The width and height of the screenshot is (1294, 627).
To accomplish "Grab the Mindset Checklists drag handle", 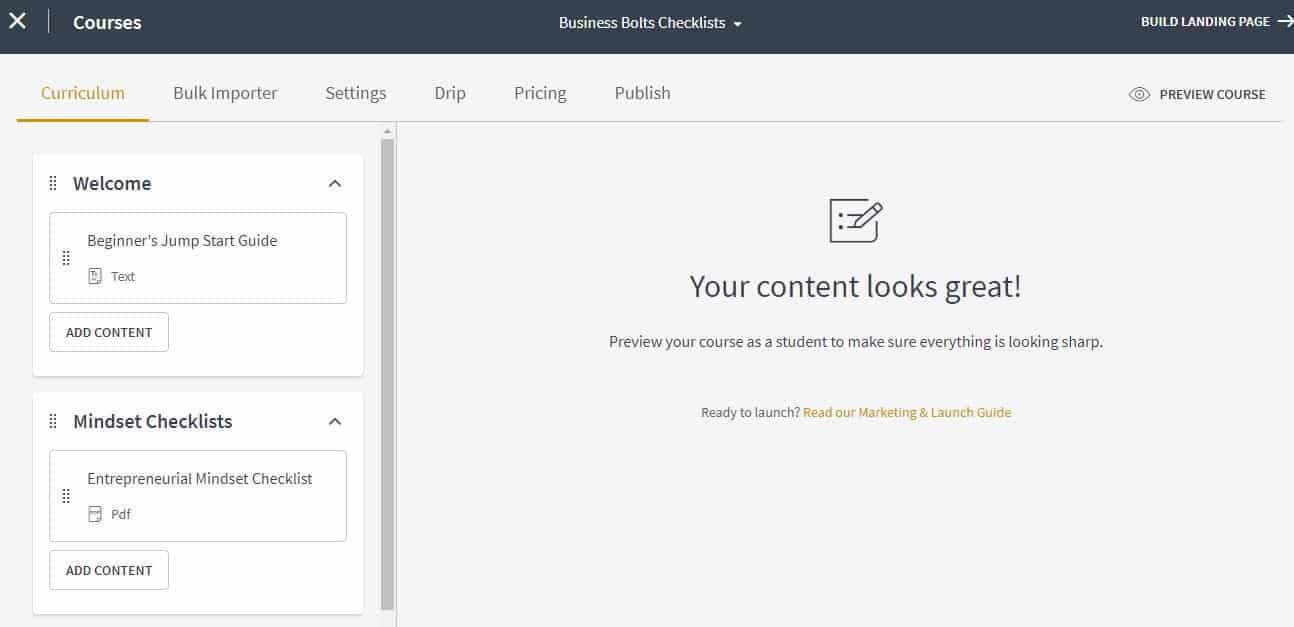I will [53, 421].
